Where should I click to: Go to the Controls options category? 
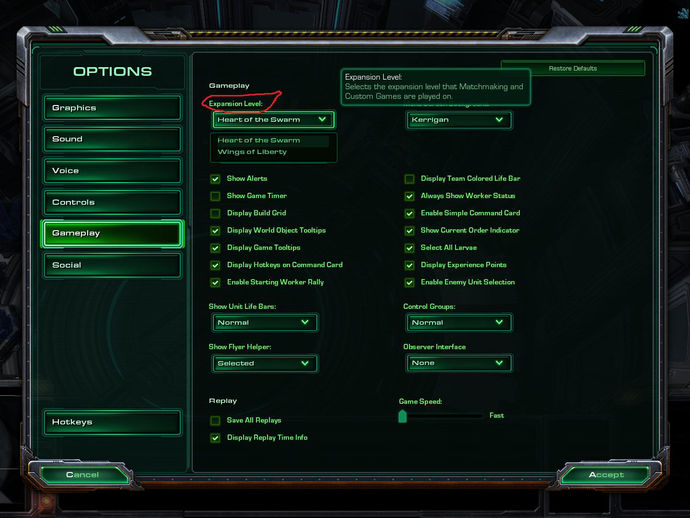(112, 202)
